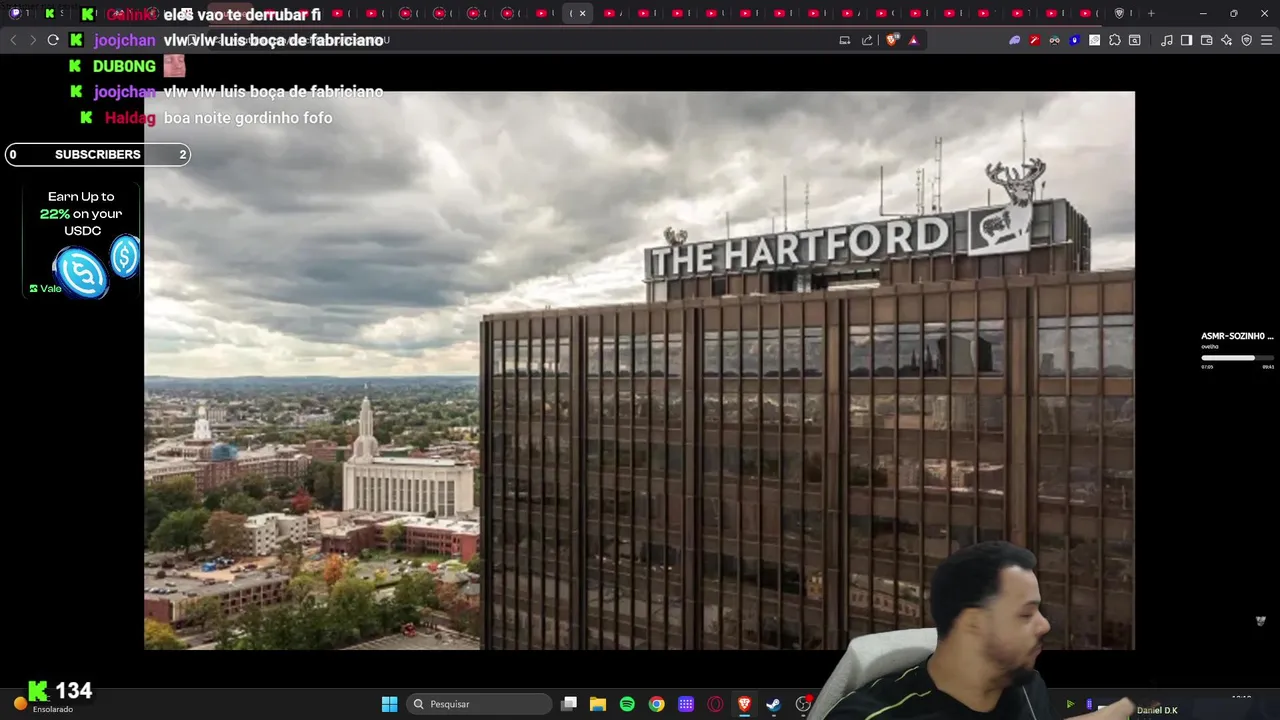Launch Google Chrome from the taskbar
The width and height of the screenshot is (1280, 720).
pyautogui.click(x=656, y=704)
